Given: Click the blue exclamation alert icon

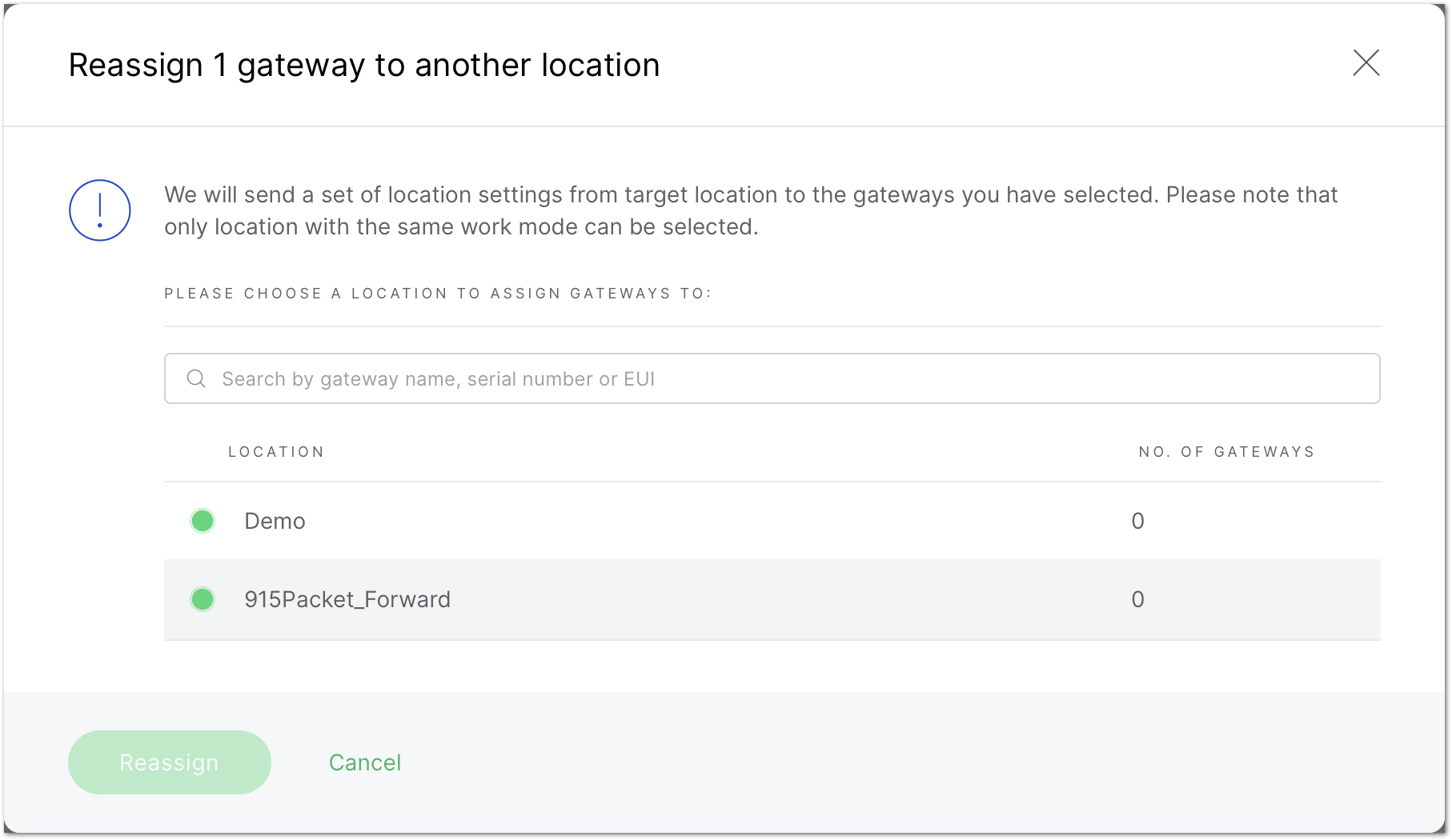Looking at the screenshot, I should click(x=99, y=210).
